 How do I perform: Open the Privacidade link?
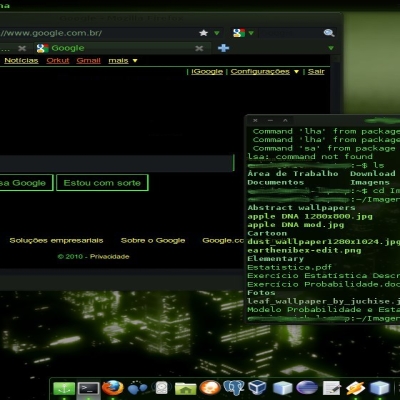(109, 257)
